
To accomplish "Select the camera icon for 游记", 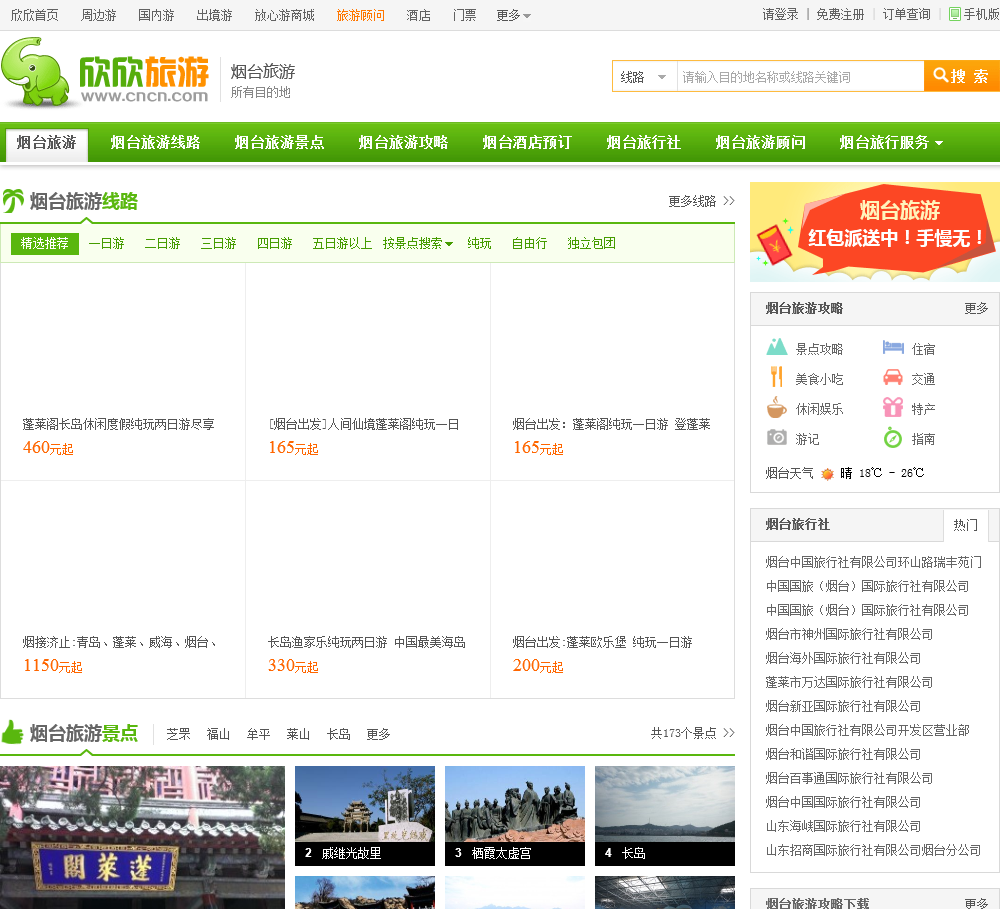I will click(777, 438).
